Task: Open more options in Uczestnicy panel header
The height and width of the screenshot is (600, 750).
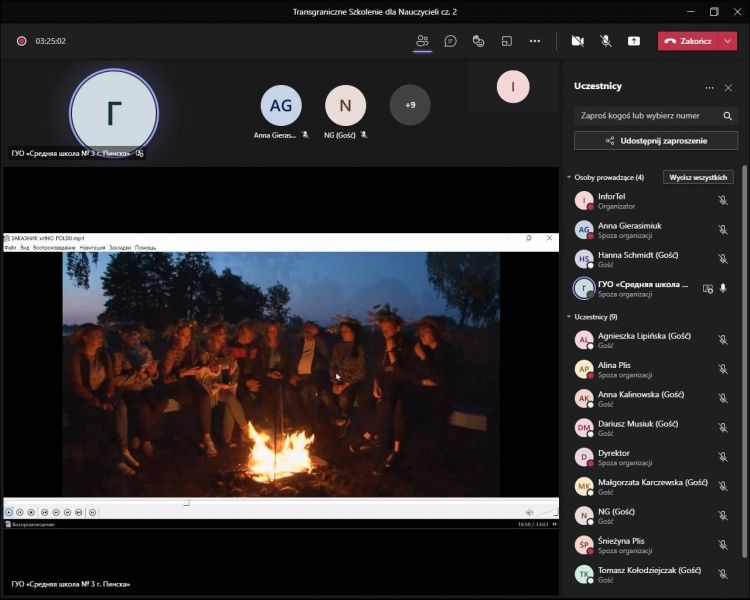Action: coord(710,88)
